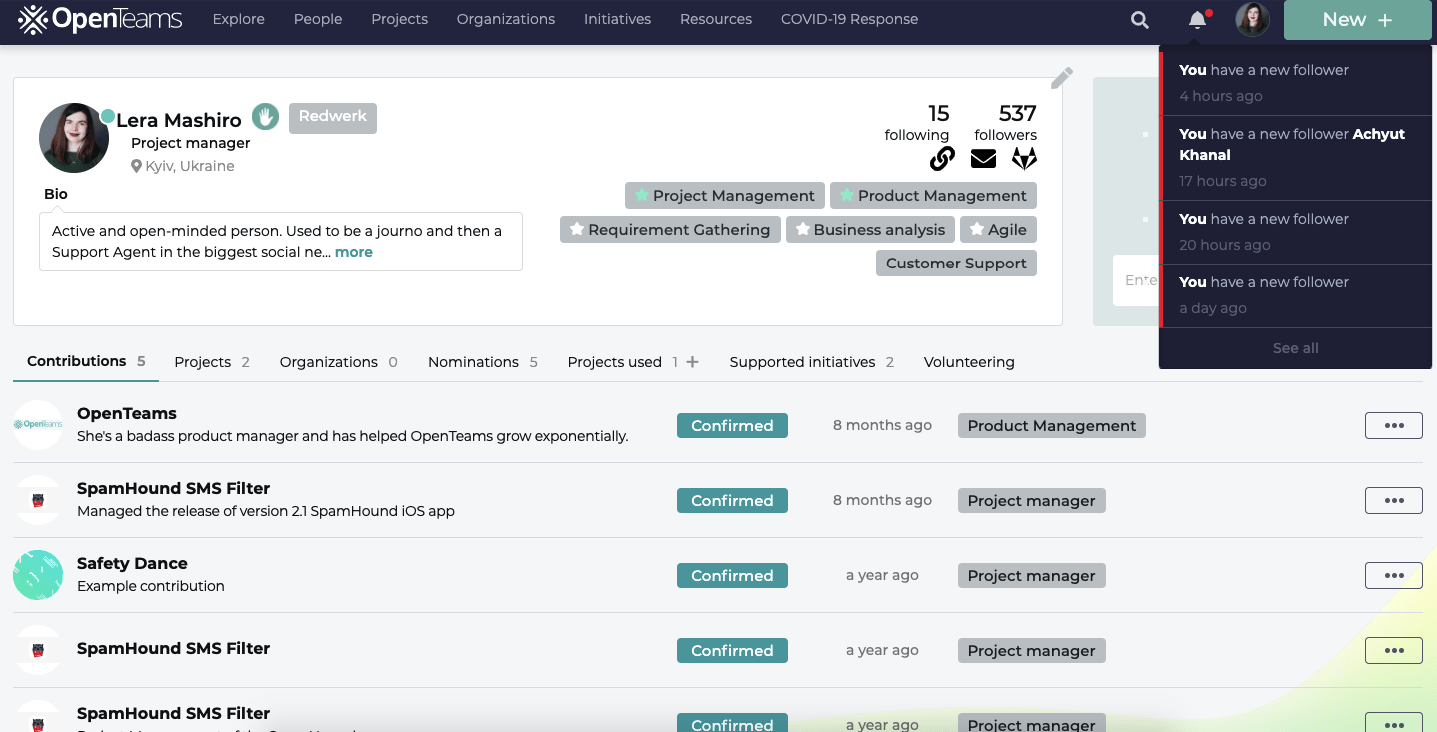This screenshot has width=1437, height=732.
Task: Click the partially hidden input field
Action: click(1136, 280)
